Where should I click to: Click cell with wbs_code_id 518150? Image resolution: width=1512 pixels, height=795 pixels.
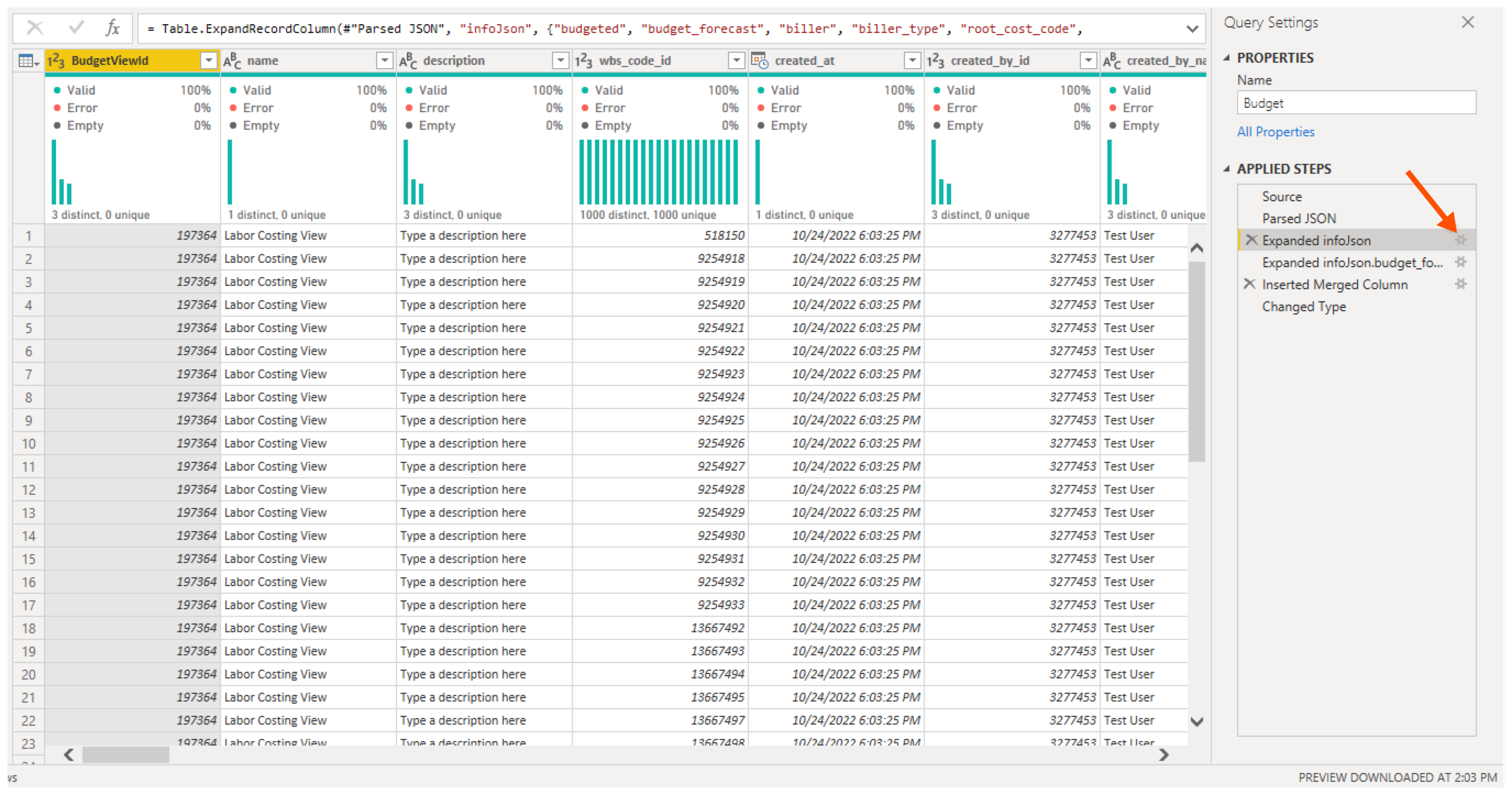click(660, 235)
